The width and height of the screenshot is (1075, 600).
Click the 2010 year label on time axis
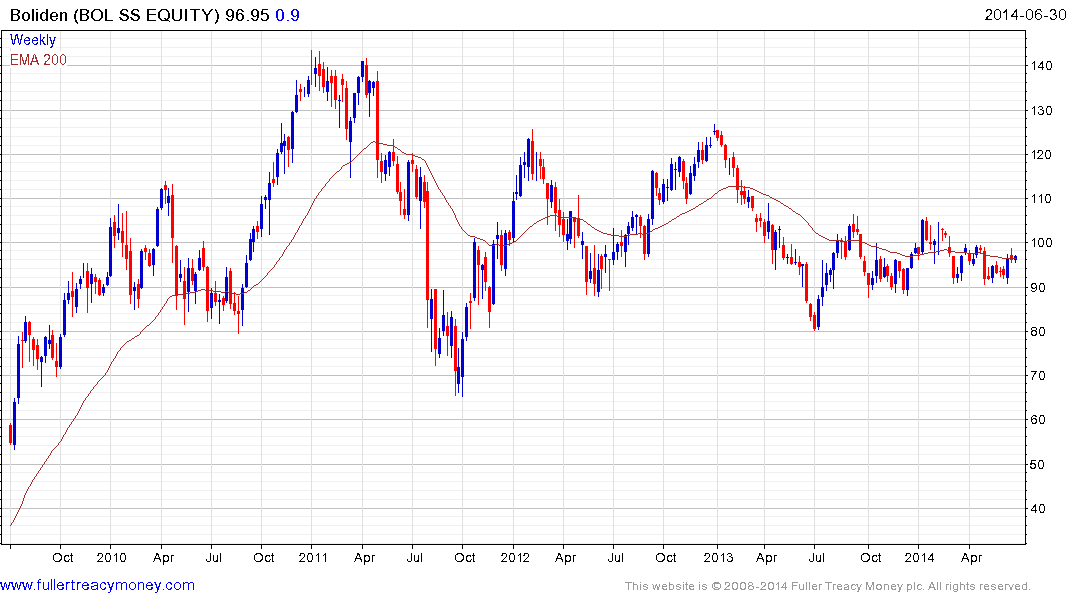point(111,557)
